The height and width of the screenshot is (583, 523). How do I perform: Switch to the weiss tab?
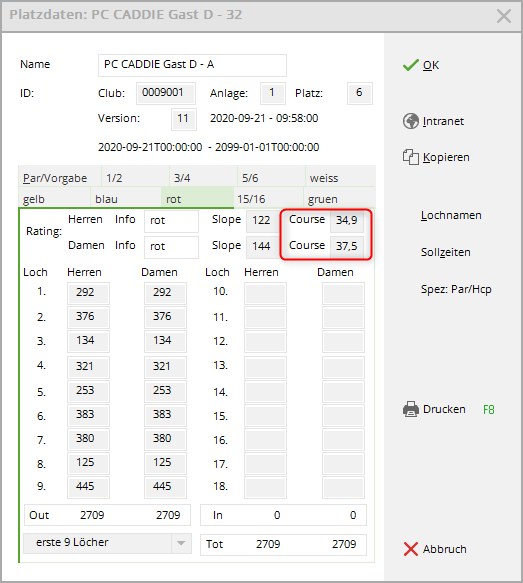click(340, 178)
